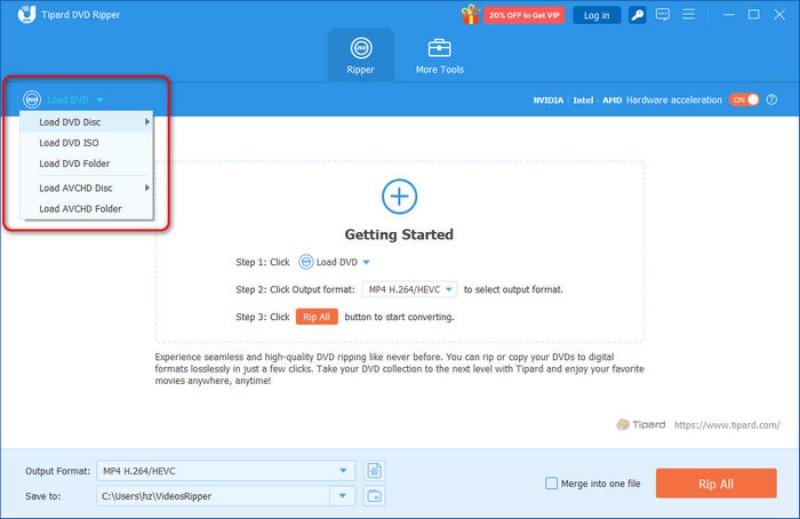Switch to the More Tools tab

point(439,56)
